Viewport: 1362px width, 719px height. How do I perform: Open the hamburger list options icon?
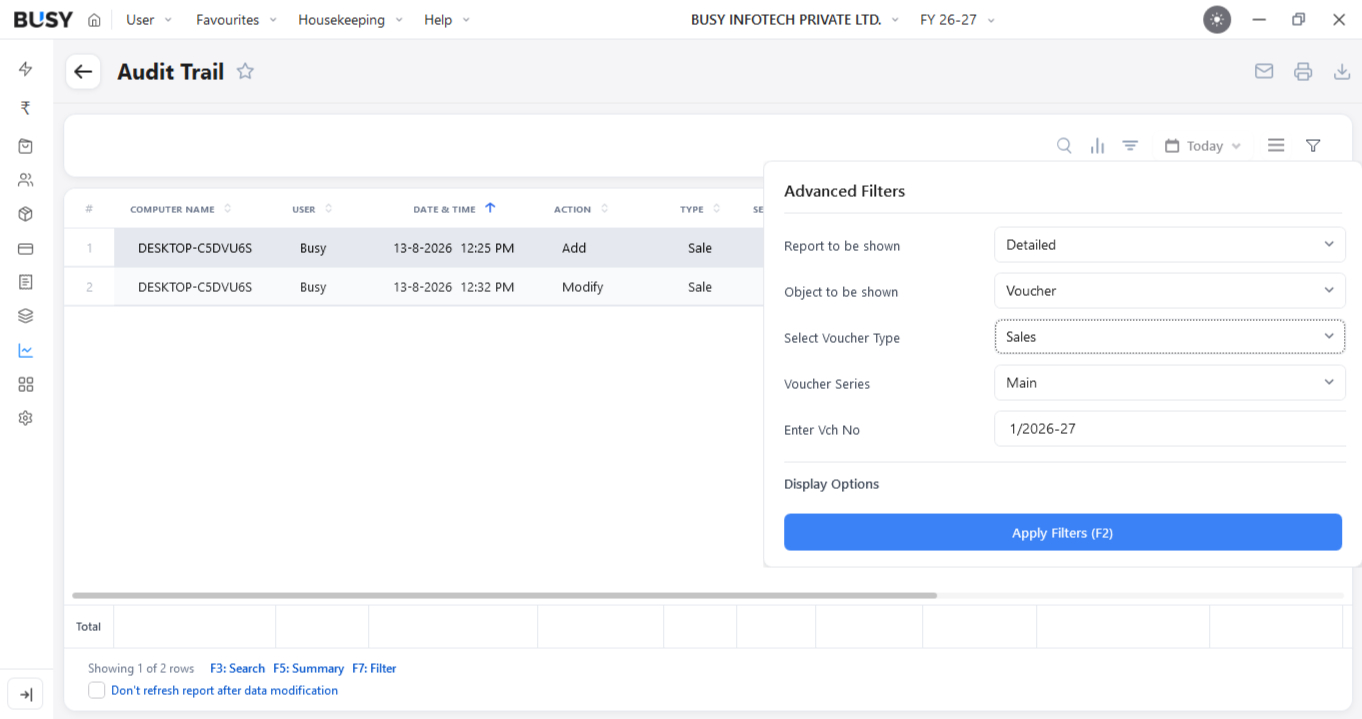click(1276, 146)
